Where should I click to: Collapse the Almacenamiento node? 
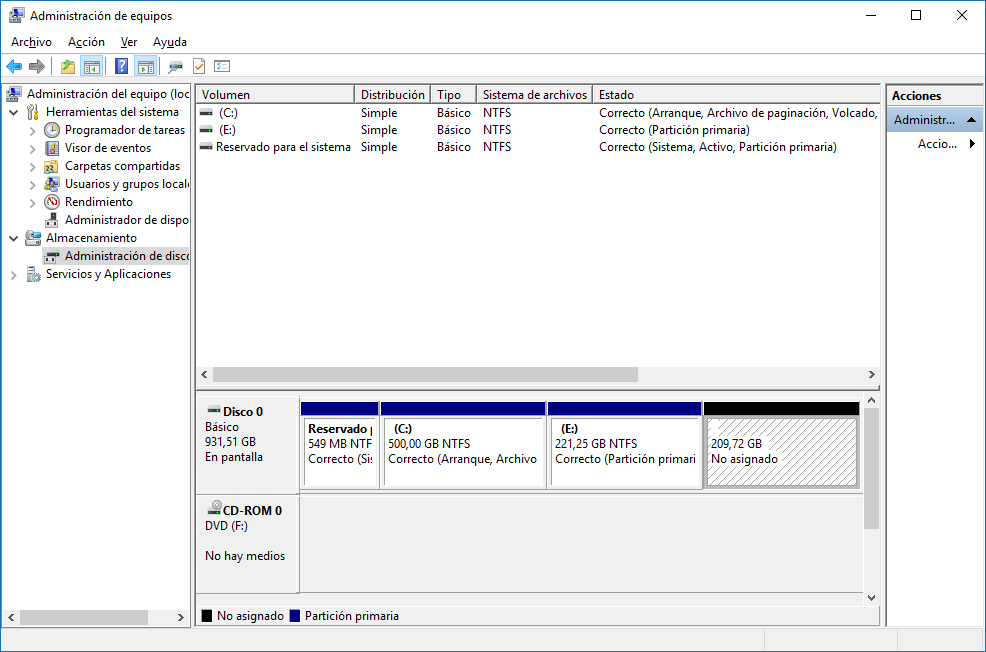pos(13,239)
